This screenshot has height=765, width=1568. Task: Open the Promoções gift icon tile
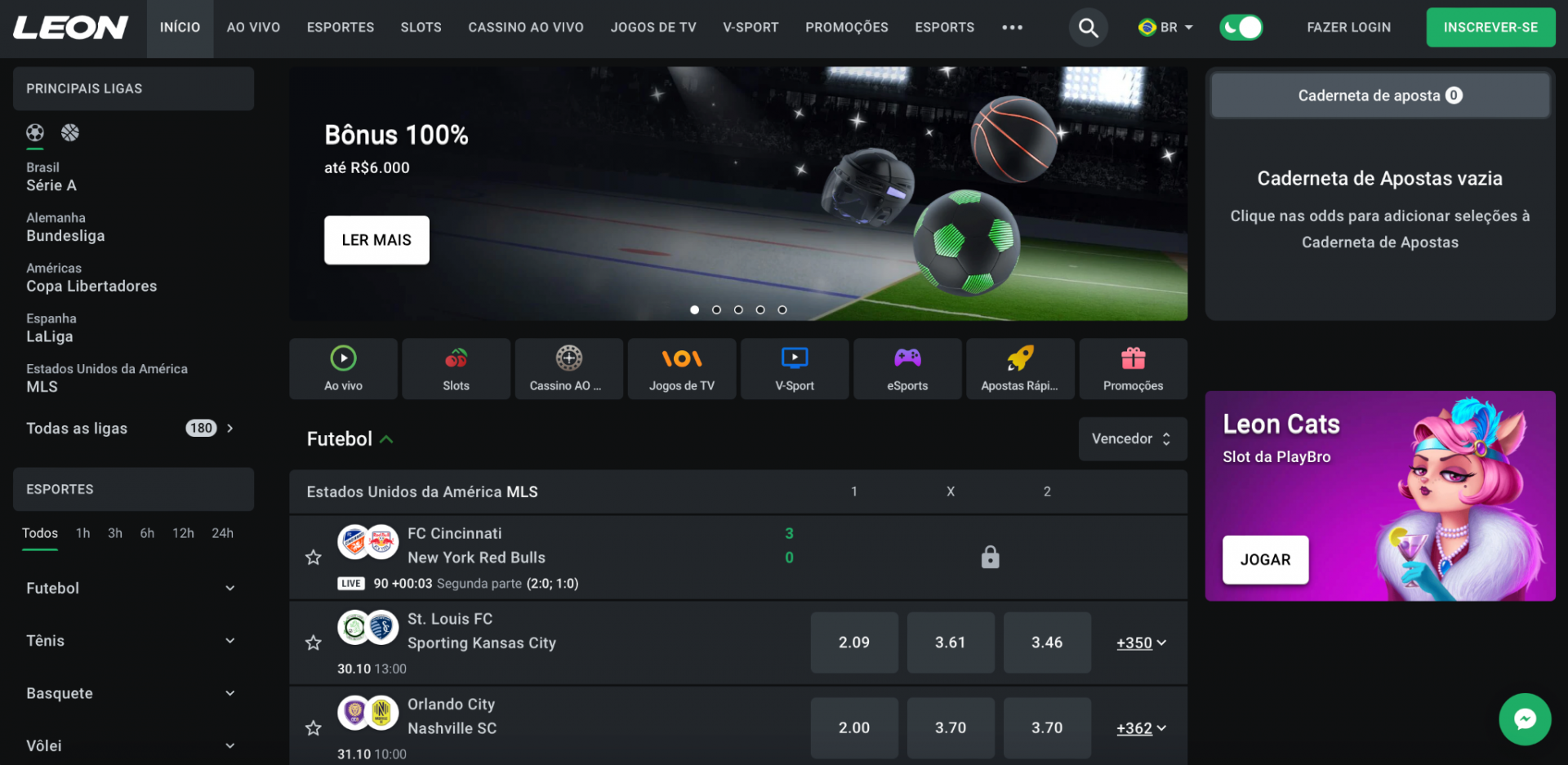[1133, 369]
